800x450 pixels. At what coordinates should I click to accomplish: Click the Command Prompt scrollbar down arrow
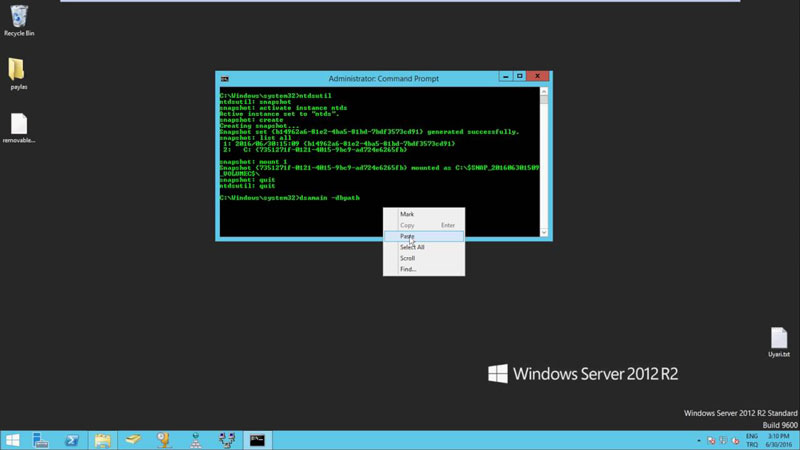(x=544, y=233)
